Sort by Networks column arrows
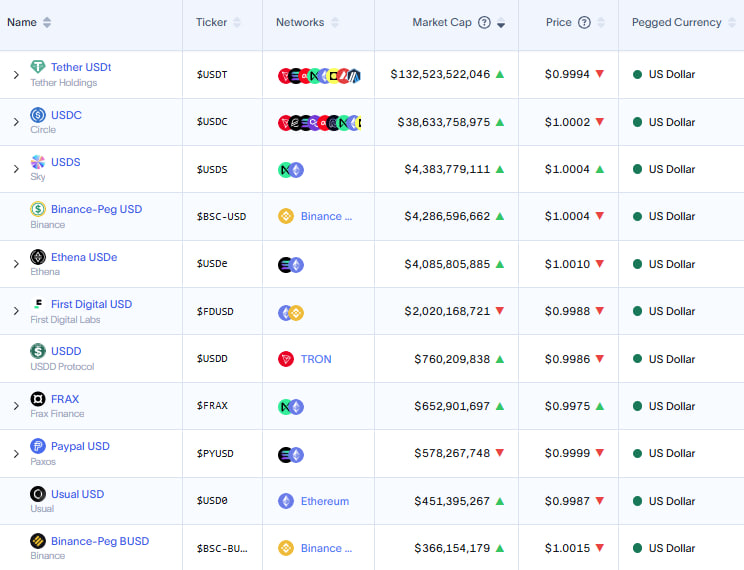The height and width of the screenshot is (570, 744). (x=335, y=22)
